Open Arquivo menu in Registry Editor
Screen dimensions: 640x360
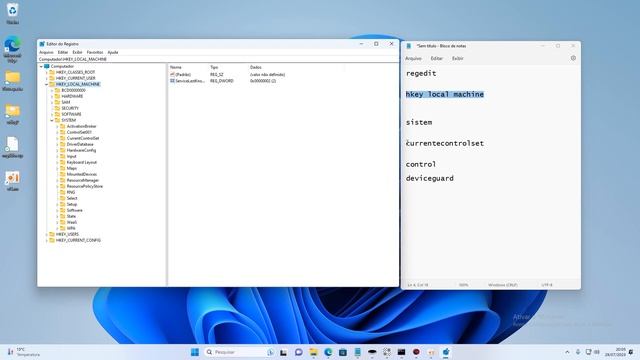(46, 52)
